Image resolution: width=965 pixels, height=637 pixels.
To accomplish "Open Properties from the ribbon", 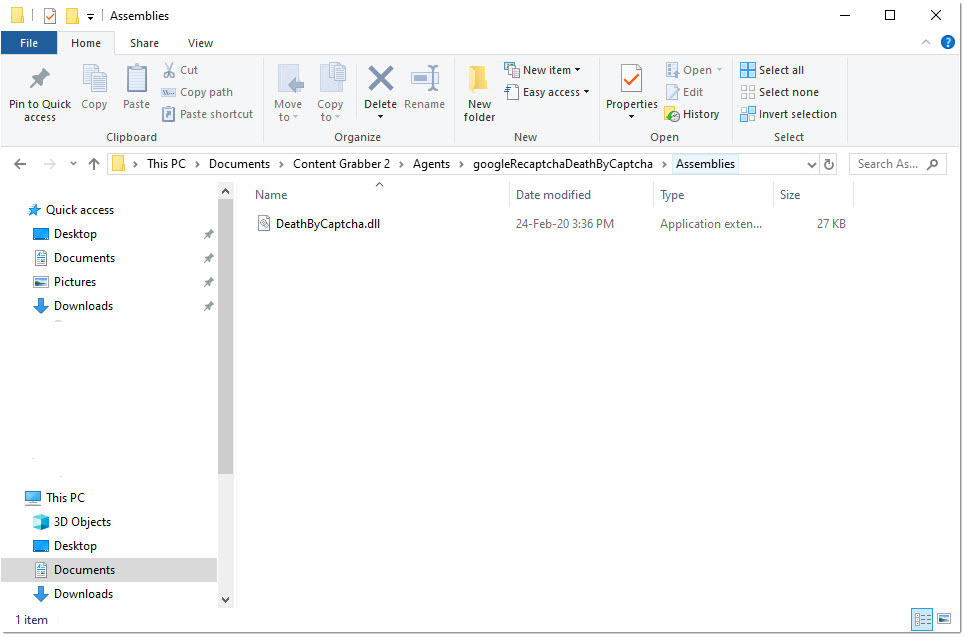I will (x=631, y=80).
